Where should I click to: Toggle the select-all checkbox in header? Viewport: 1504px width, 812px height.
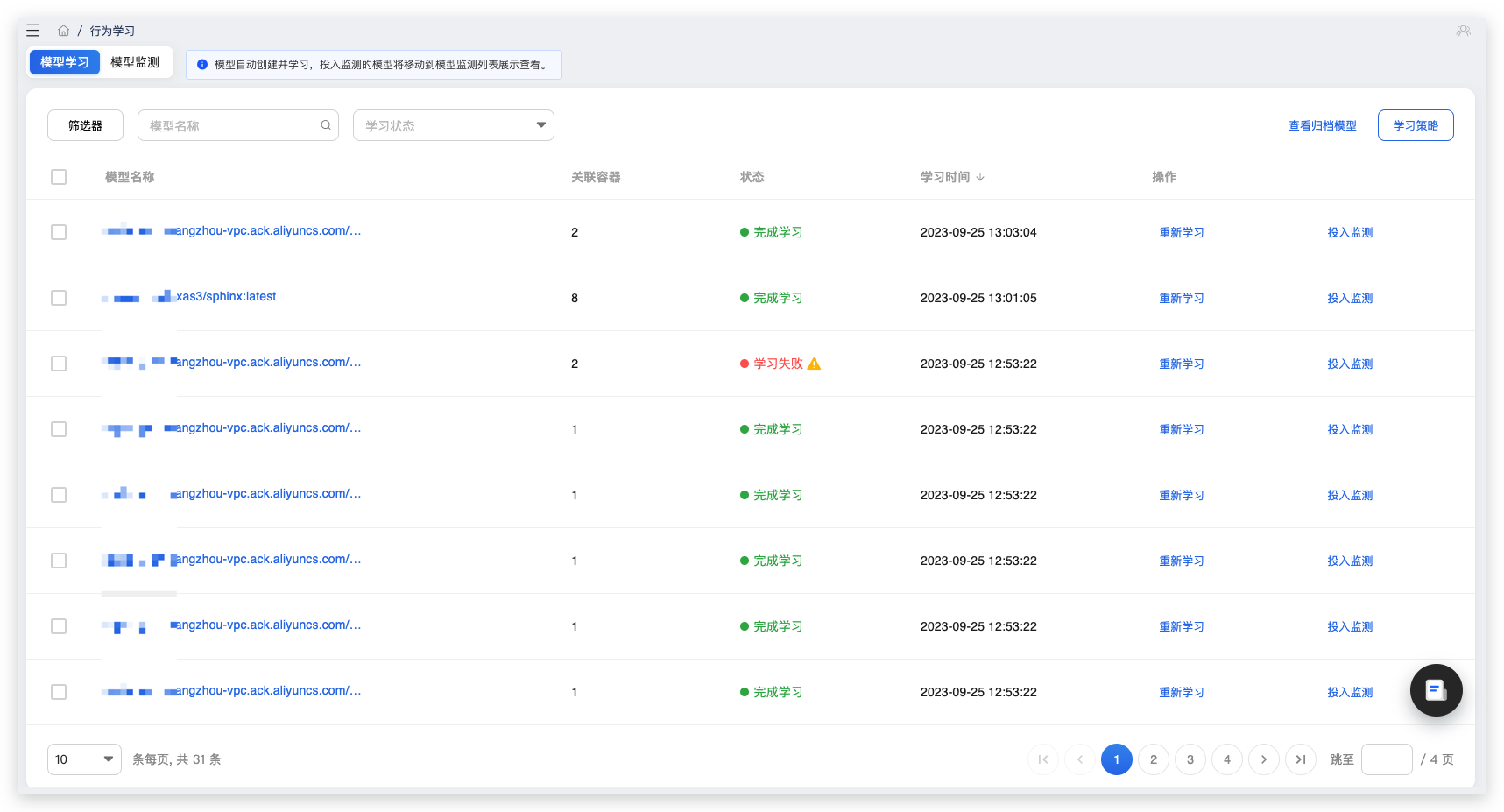(x=59, y=177)
